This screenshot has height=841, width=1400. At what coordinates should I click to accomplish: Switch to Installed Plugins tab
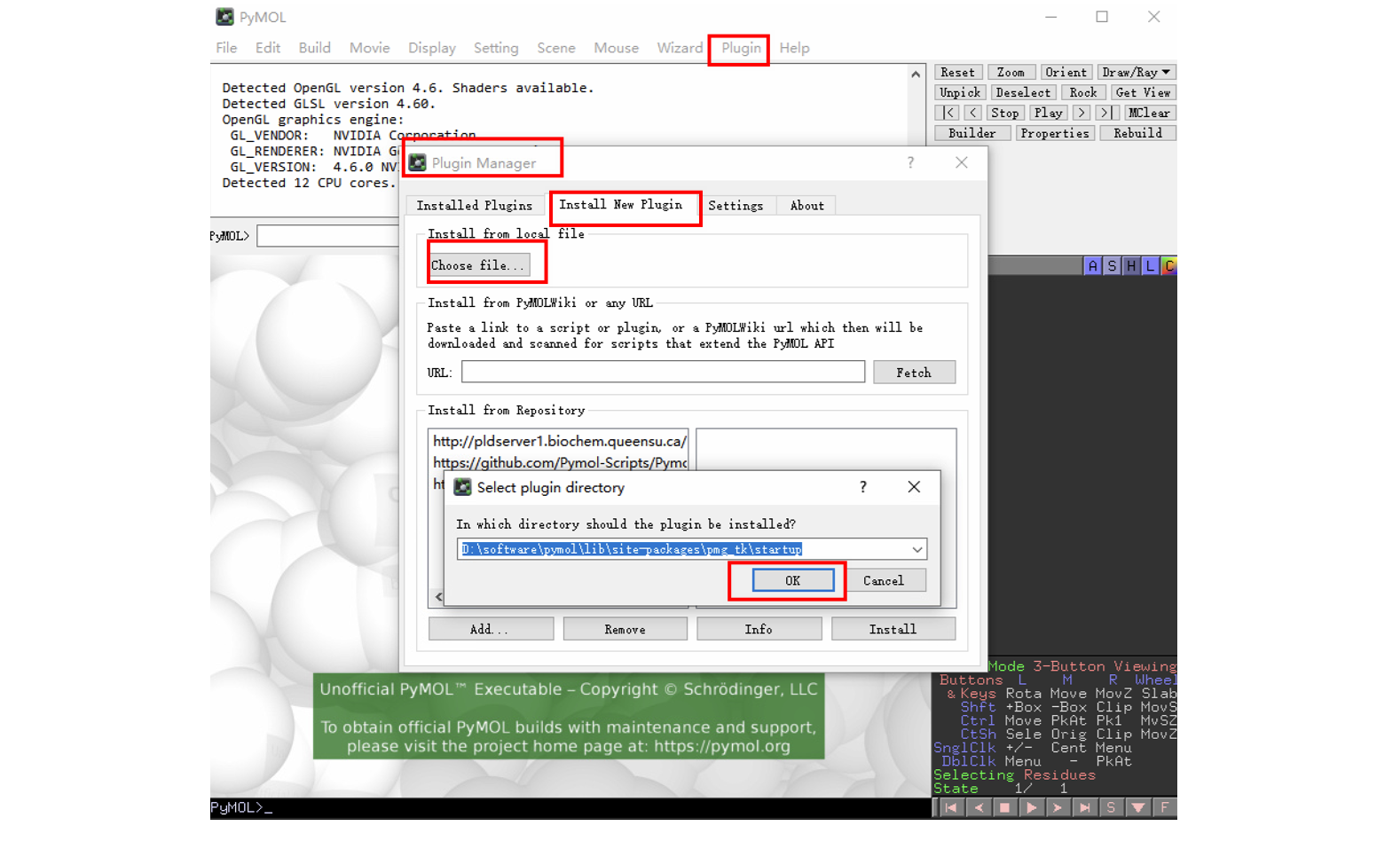(x=475, y=205)
